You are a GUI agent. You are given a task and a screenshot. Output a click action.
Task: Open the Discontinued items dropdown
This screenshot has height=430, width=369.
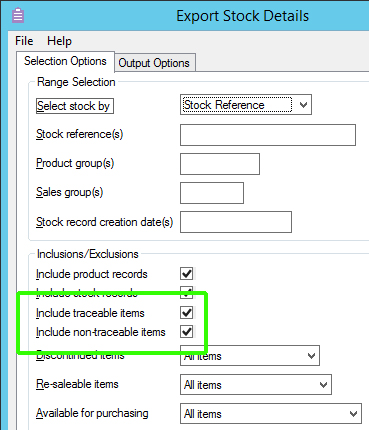(250, 356)
